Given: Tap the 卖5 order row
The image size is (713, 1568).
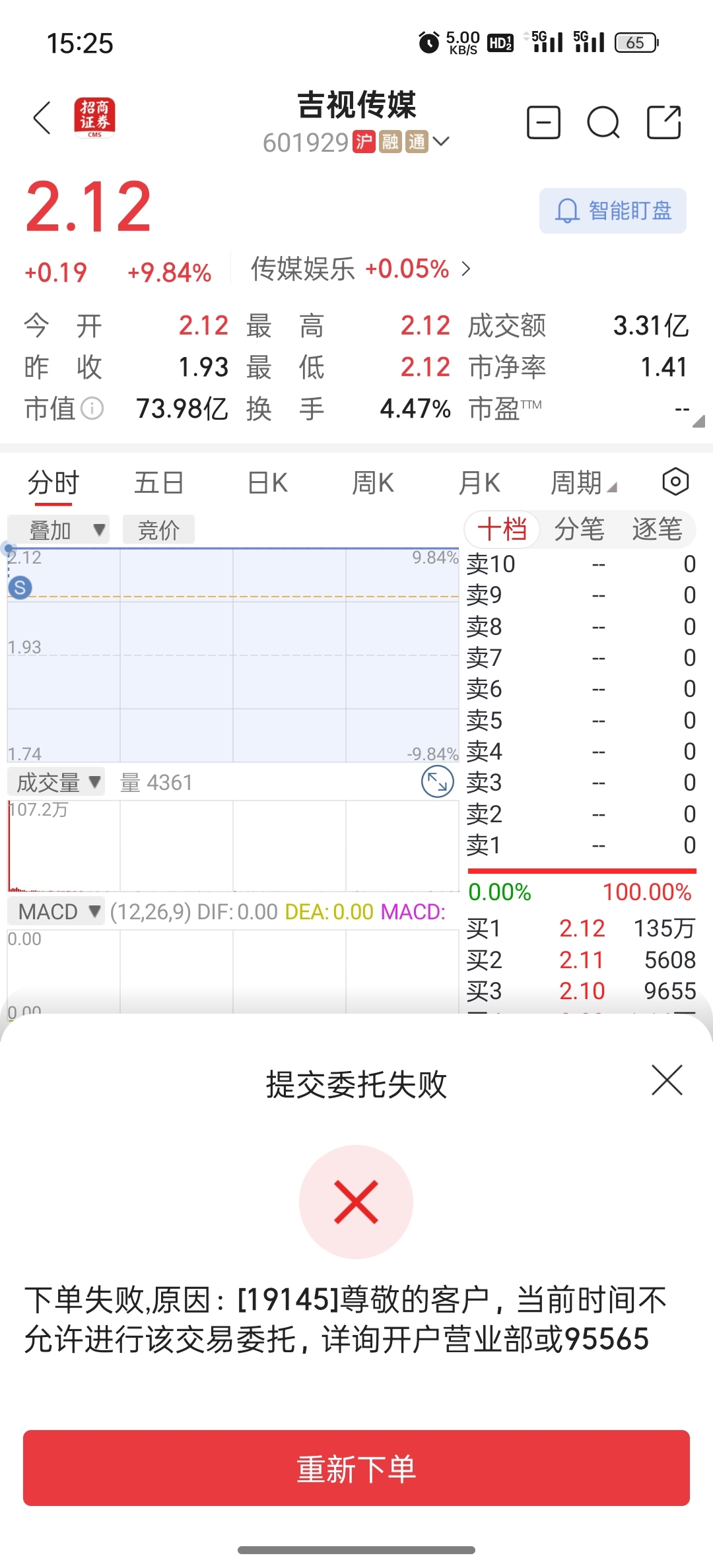Looking at the screenshot, I should (581, 720).
